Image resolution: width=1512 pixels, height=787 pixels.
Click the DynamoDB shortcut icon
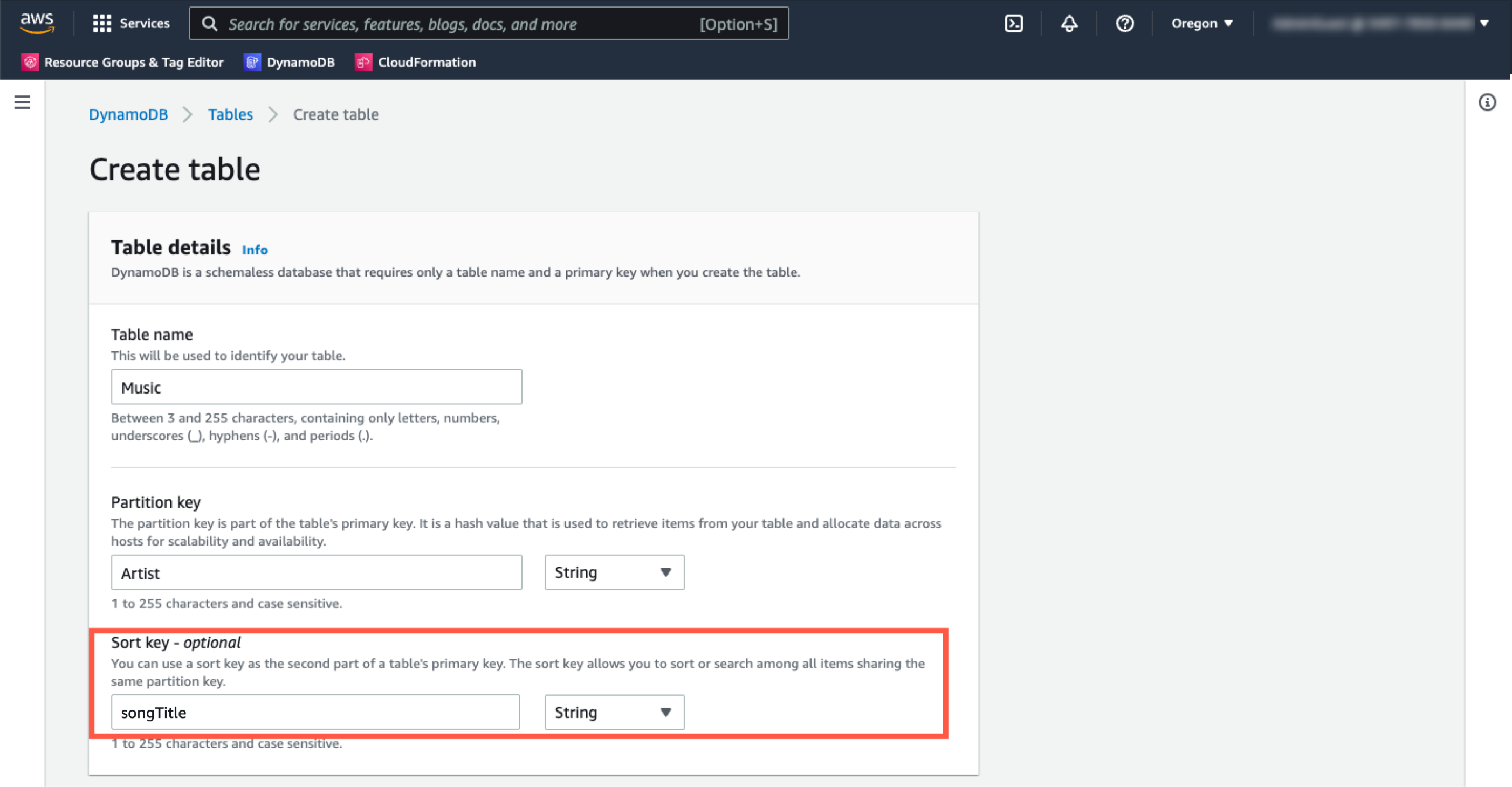click(x=252, y=61)
